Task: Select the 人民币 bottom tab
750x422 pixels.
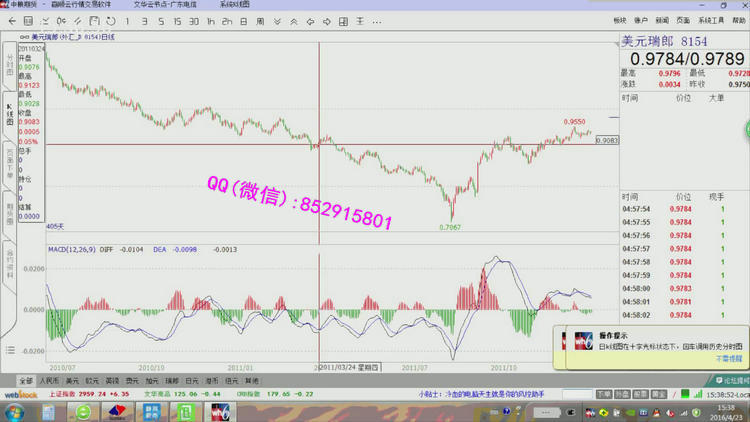Action: coord(49,381)
